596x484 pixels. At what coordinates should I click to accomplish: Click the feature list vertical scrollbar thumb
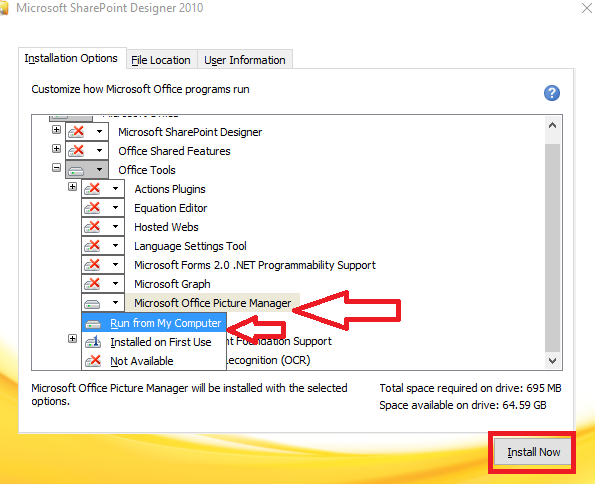pyautogui.click(x=553, y=248)
